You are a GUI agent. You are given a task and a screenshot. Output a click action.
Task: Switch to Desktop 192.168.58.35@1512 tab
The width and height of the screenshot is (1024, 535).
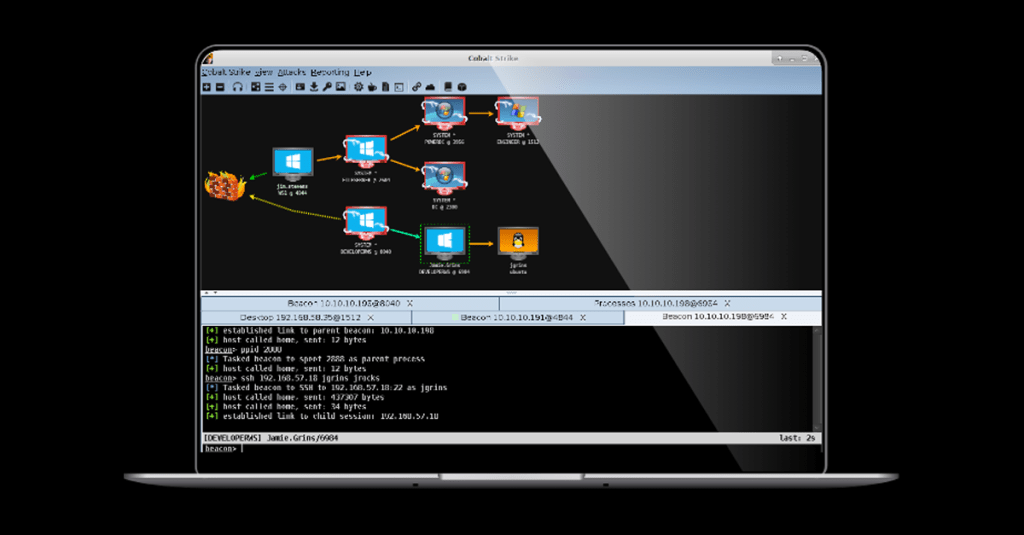pos(306,317)
